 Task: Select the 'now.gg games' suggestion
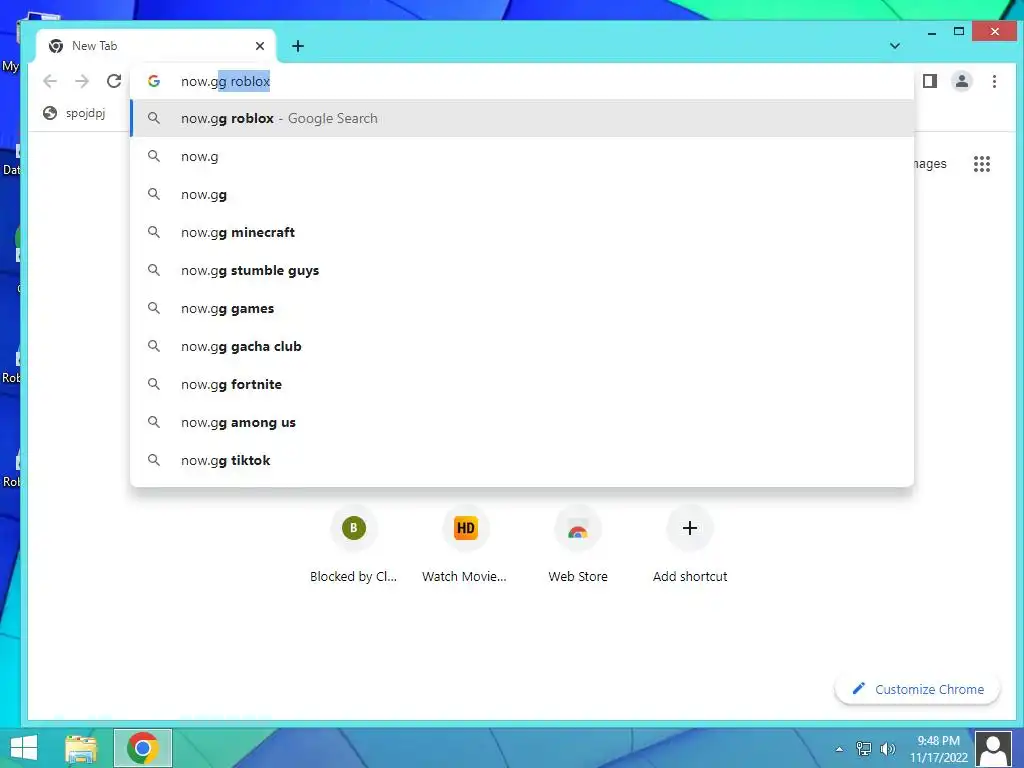pyautogui.click(x=522, y=308)
